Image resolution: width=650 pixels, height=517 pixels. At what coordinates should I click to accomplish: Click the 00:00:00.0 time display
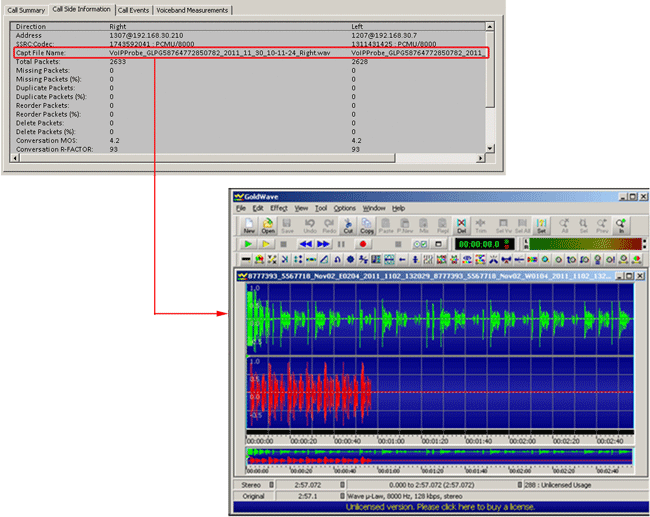(x=484, y=244)
